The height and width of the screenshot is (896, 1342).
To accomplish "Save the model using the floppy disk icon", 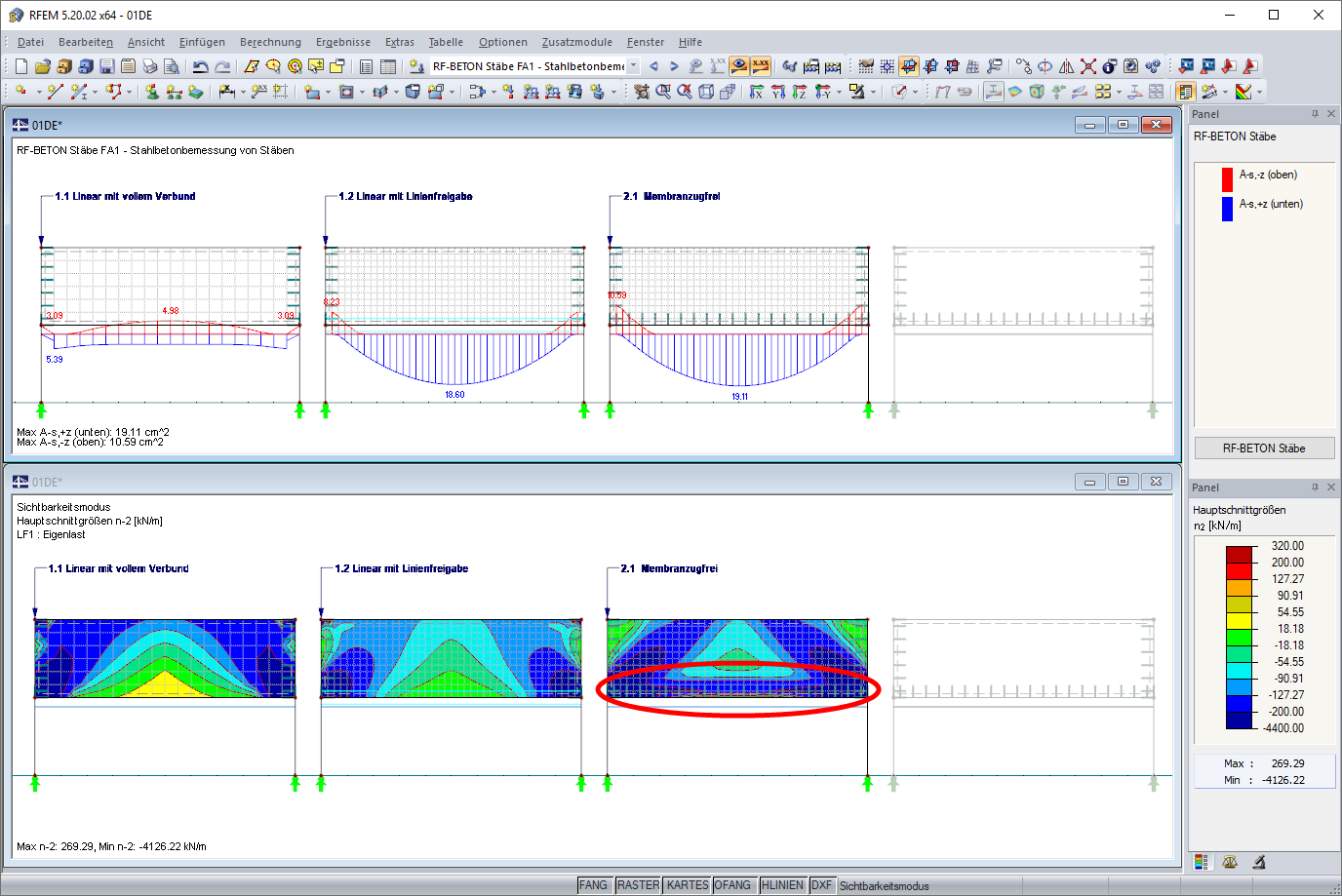I will tap(106, 66).
